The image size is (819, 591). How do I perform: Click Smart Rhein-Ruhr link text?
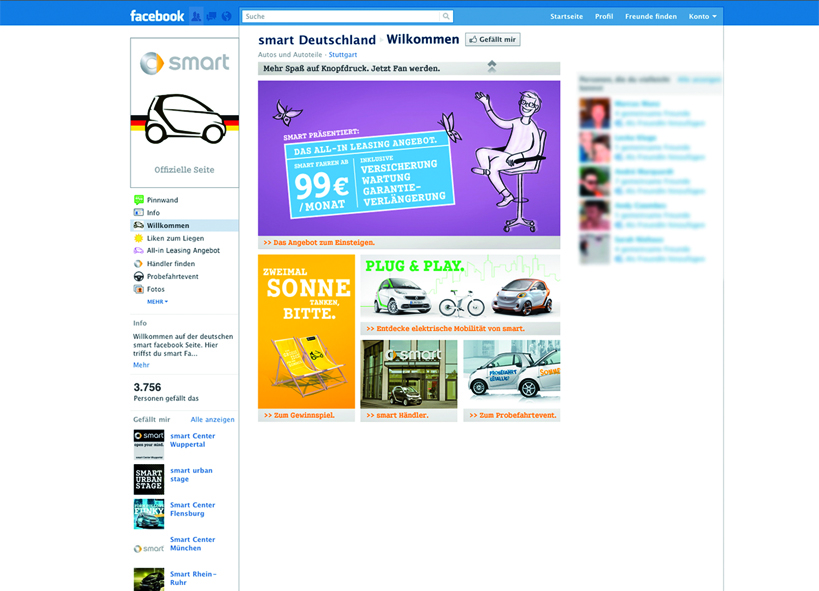click(x=193, y=578)
